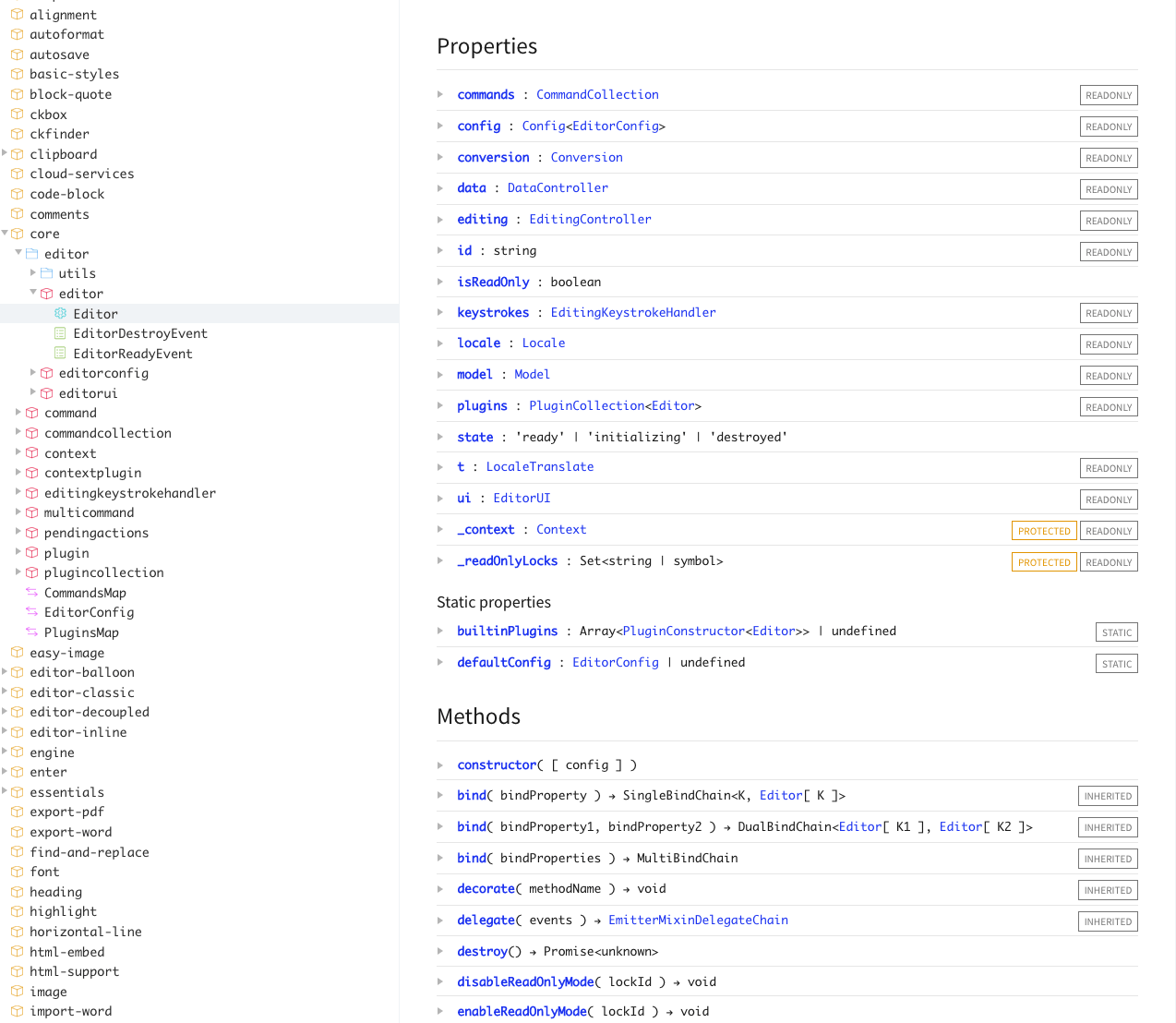This screenshot has width=1176, height=1023.
Task: Follow the EditingKeystrokeHandler link
Action: pos(633,312)
